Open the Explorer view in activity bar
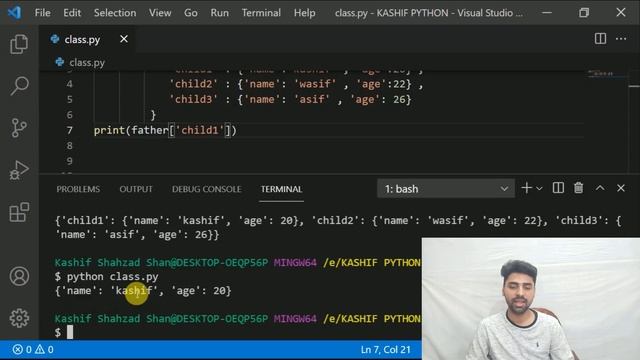 click(19, 44)
